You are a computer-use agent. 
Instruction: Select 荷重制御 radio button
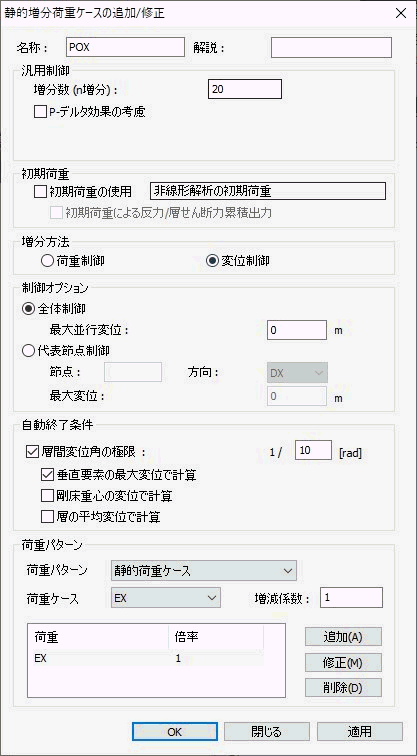pos(47,261)
